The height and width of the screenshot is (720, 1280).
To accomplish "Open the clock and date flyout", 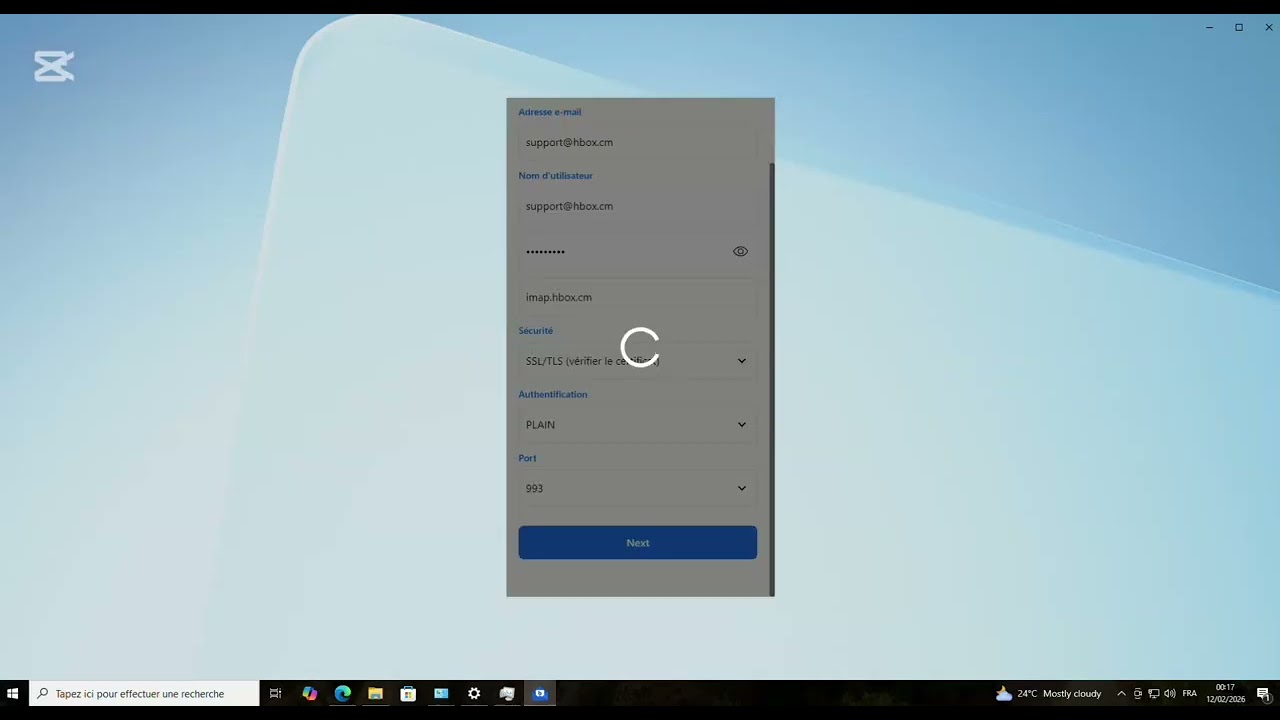I will click(1225, 694).
